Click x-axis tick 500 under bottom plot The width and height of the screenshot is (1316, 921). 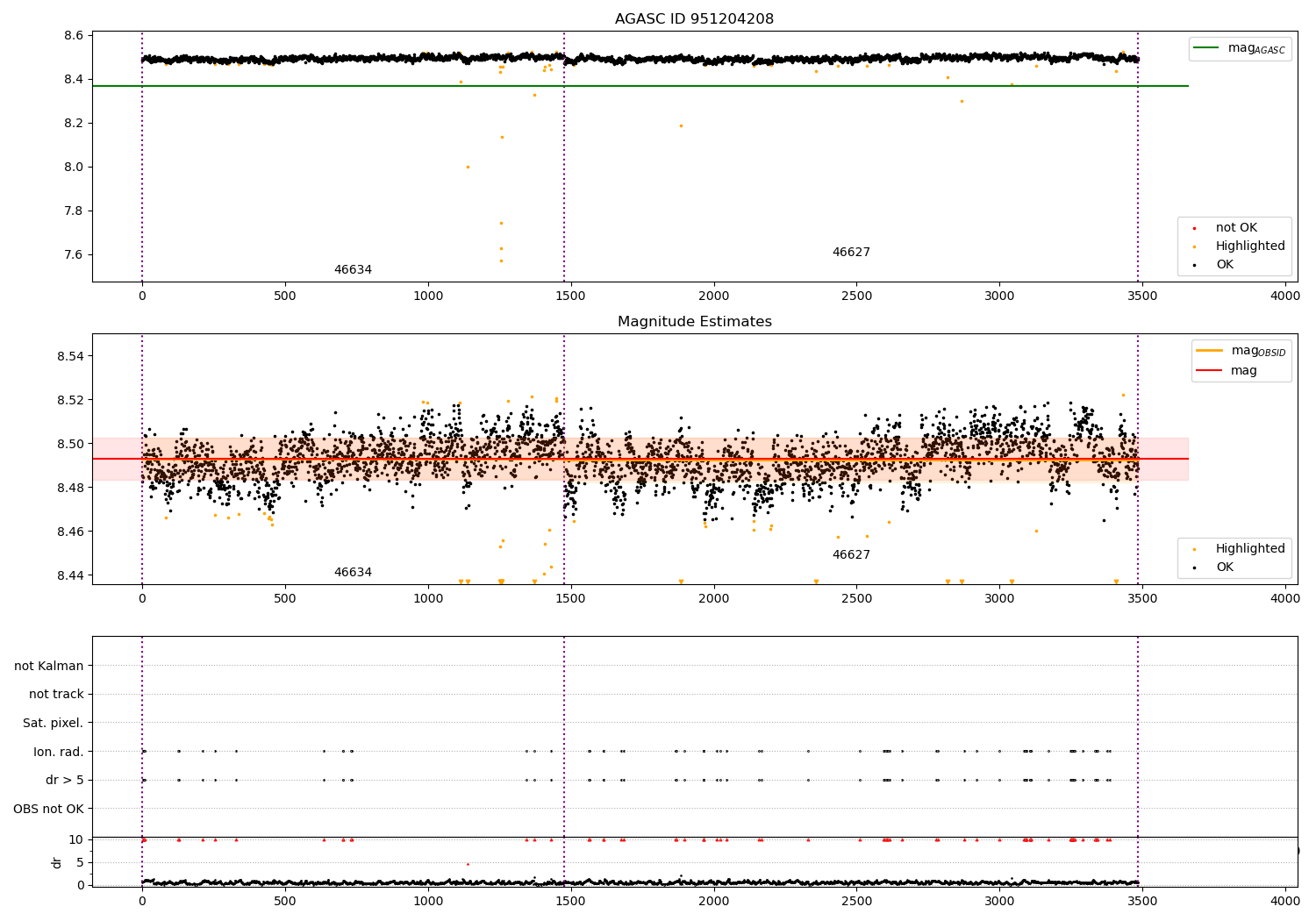pyautogui.click(x=285, y=900)
